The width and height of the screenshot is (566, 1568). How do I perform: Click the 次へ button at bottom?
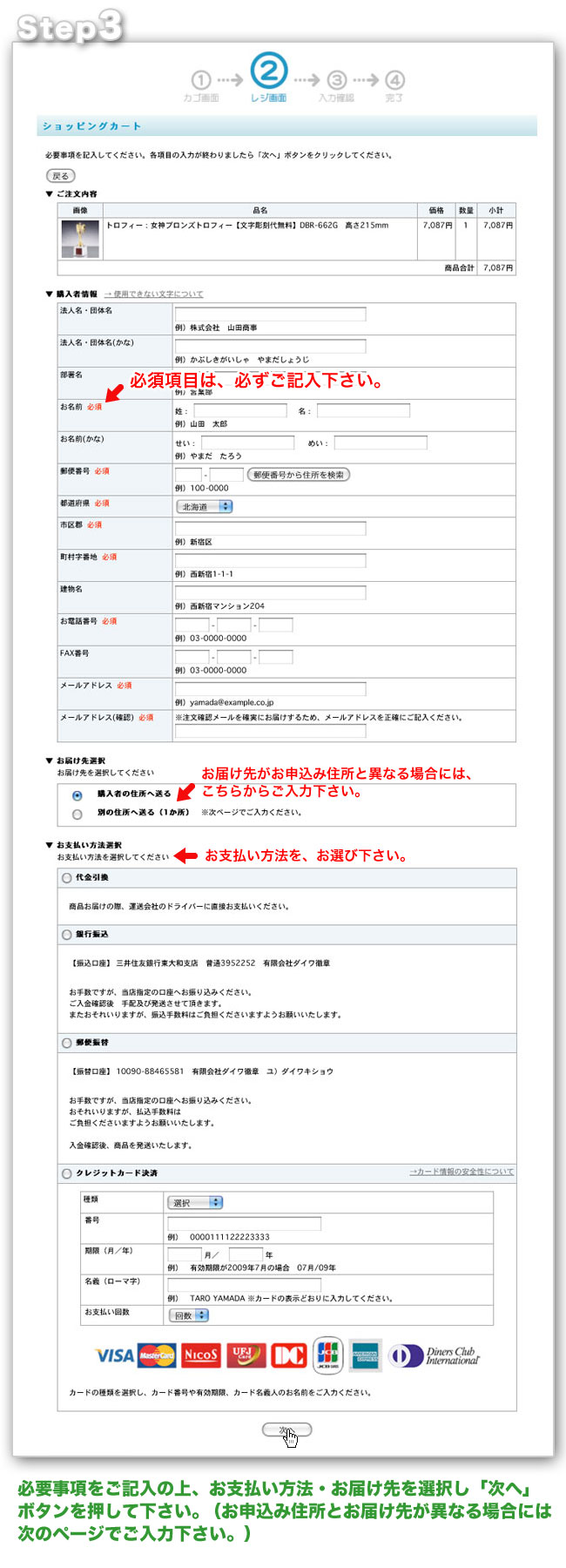[x=286, y=1429]
